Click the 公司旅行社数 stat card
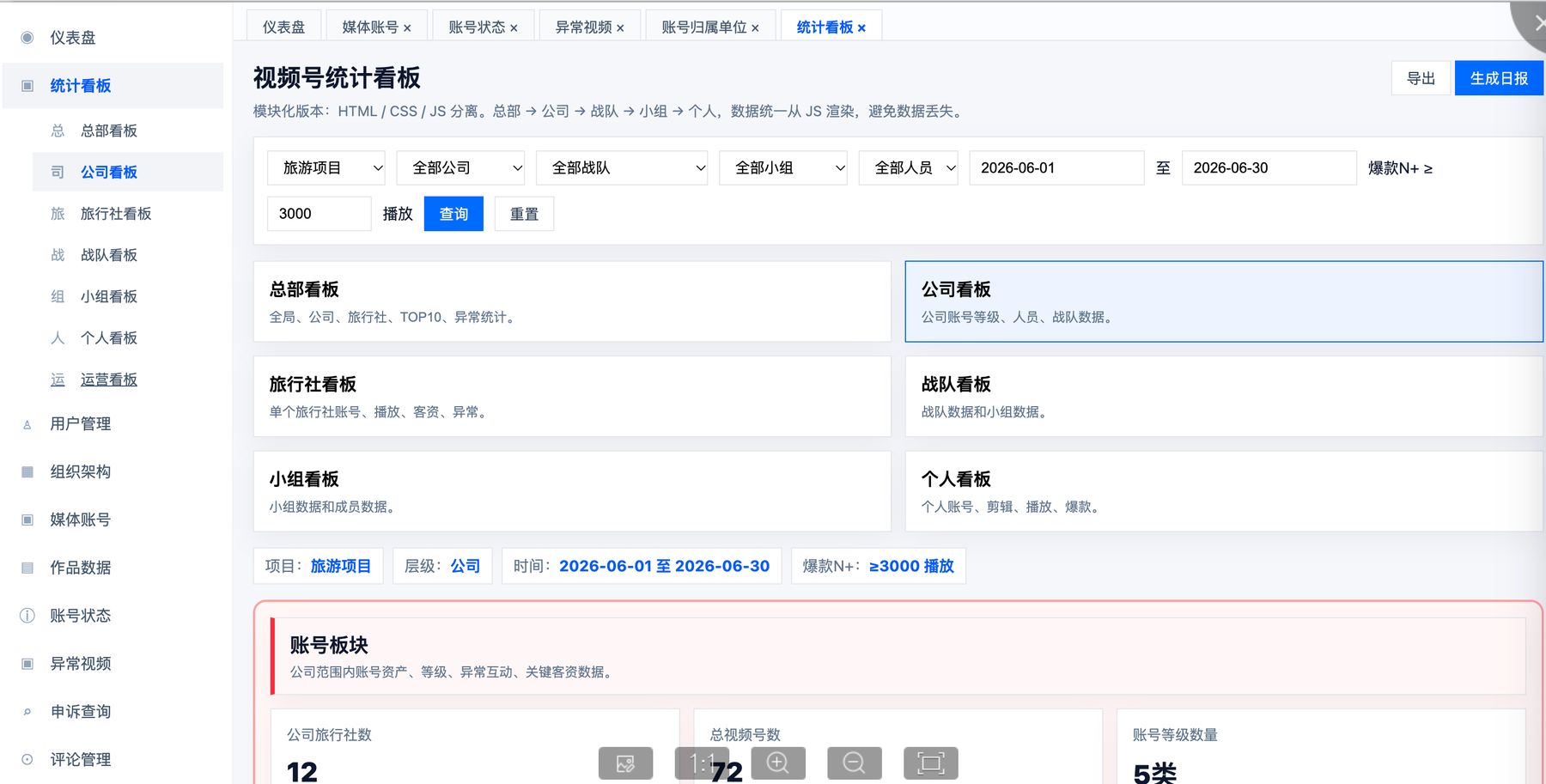This screenshot has height=784, width=1546. [x=475, y=747]
